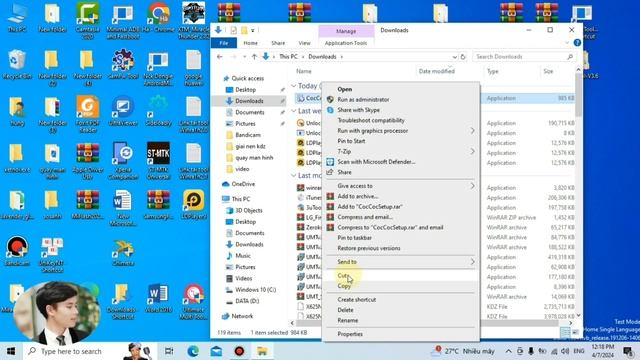Launch Camtasia 2020 desktop shortcut

click(x=87, y=20)
